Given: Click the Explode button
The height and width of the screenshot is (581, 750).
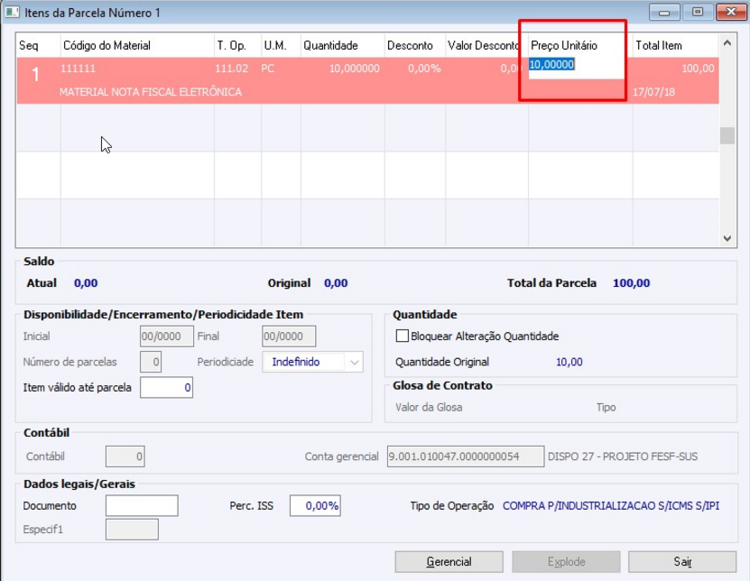Looking at the screenshot, I should pos(566,561).
